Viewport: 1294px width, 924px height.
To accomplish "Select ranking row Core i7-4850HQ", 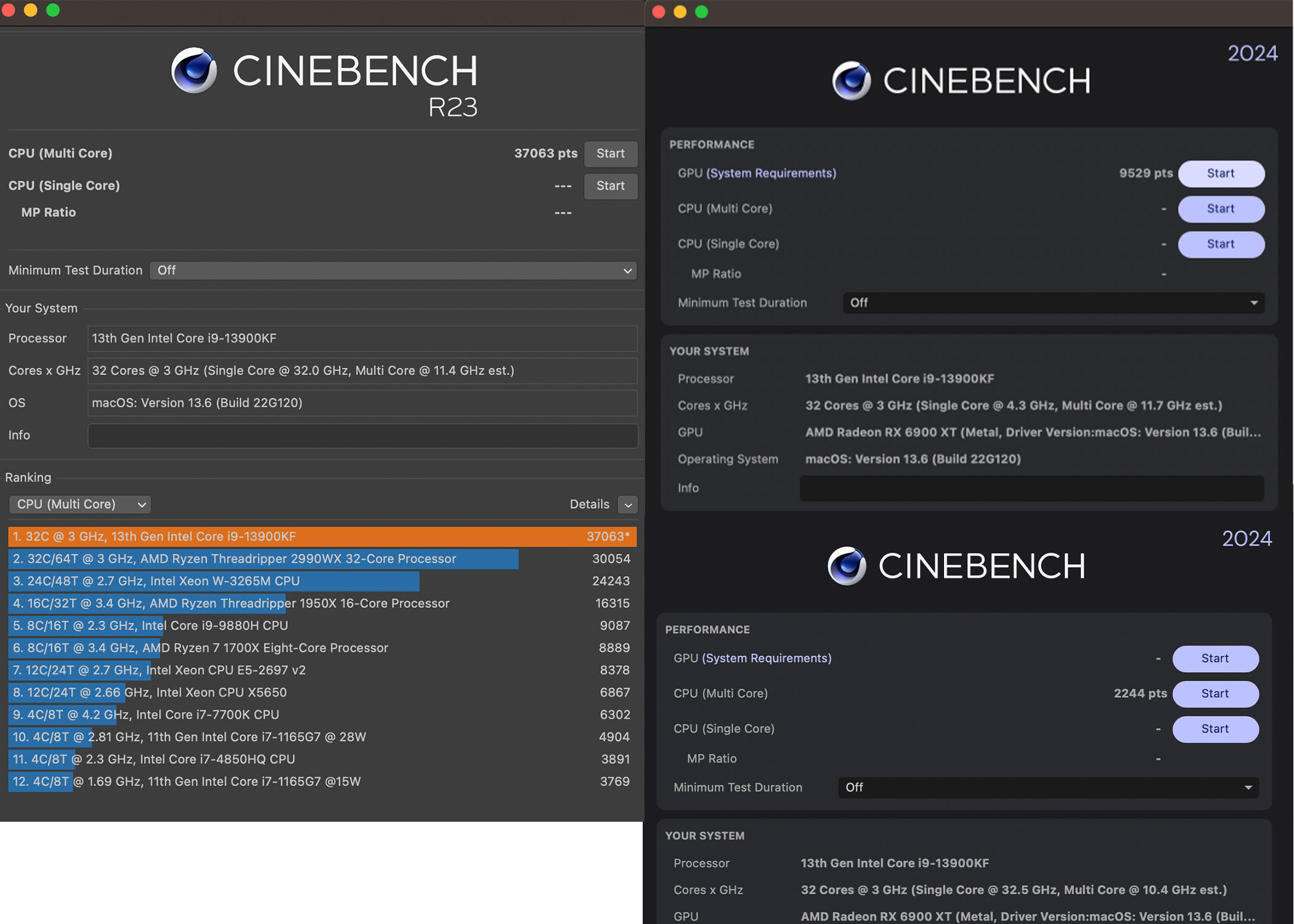I will coord(322,759).
